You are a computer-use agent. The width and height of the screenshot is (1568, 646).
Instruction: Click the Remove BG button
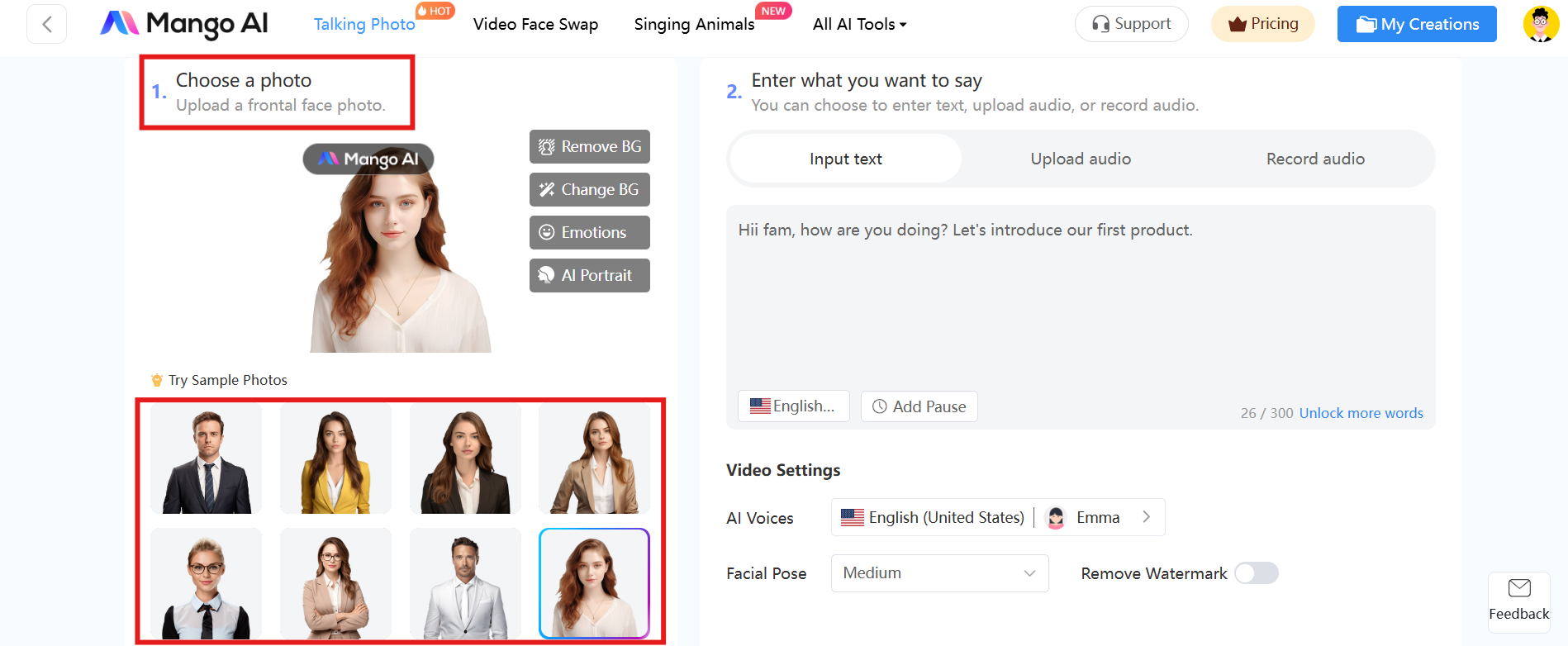tap(590, 147)
